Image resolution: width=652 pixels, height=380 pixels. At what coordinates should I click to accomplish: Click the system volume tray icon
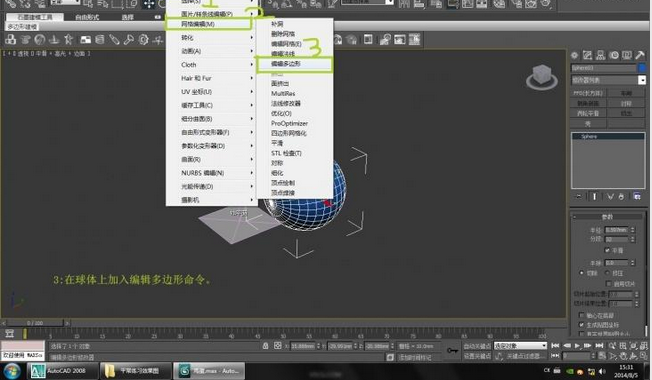603,371
